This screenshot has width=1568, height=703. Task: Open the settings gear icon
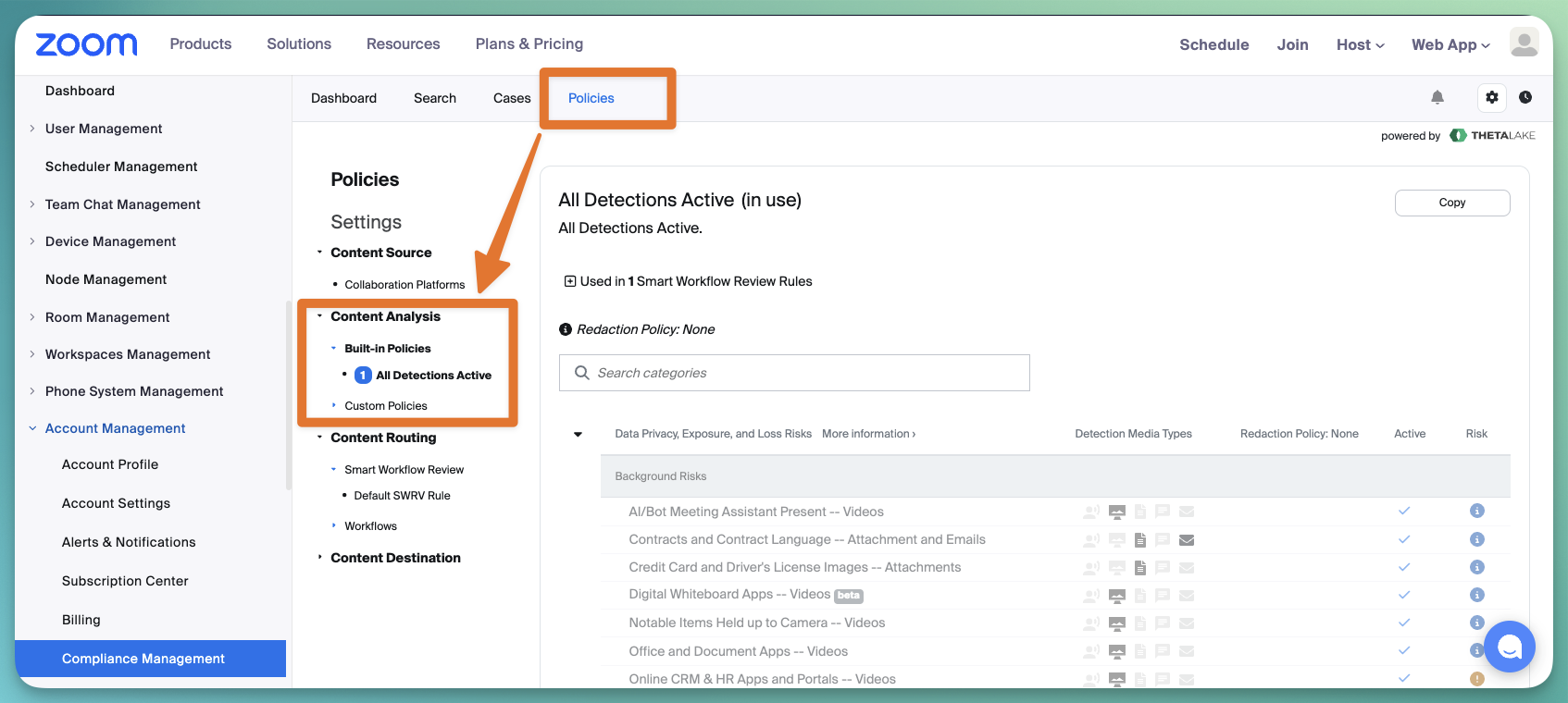click(x=1492, y=97)
